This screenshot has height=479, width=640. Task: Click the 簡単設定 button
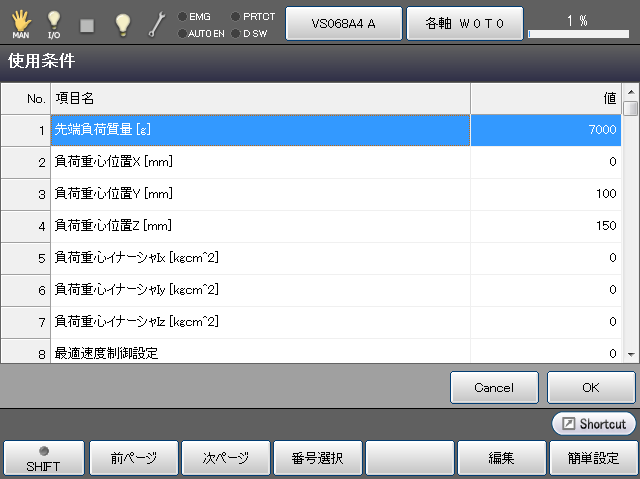pos(592,459)
